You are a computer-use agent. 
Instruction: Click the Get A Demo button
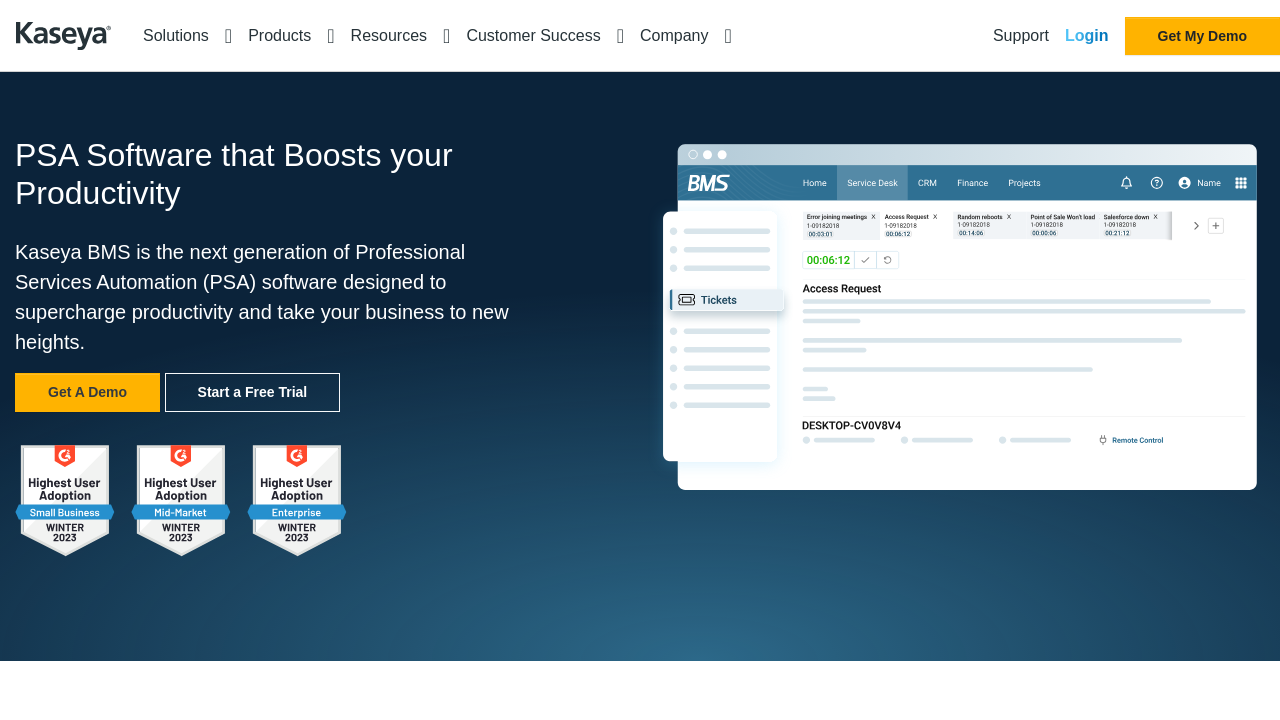coord(87,392)
